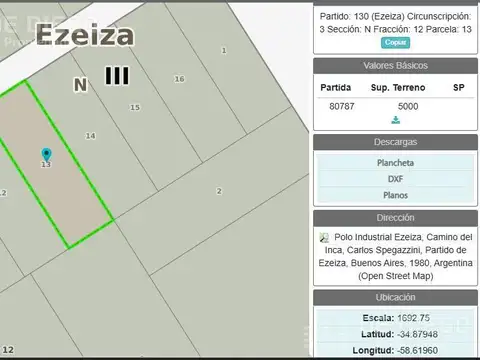
Task: Select parcel 2 on the map
Action: 219,191
